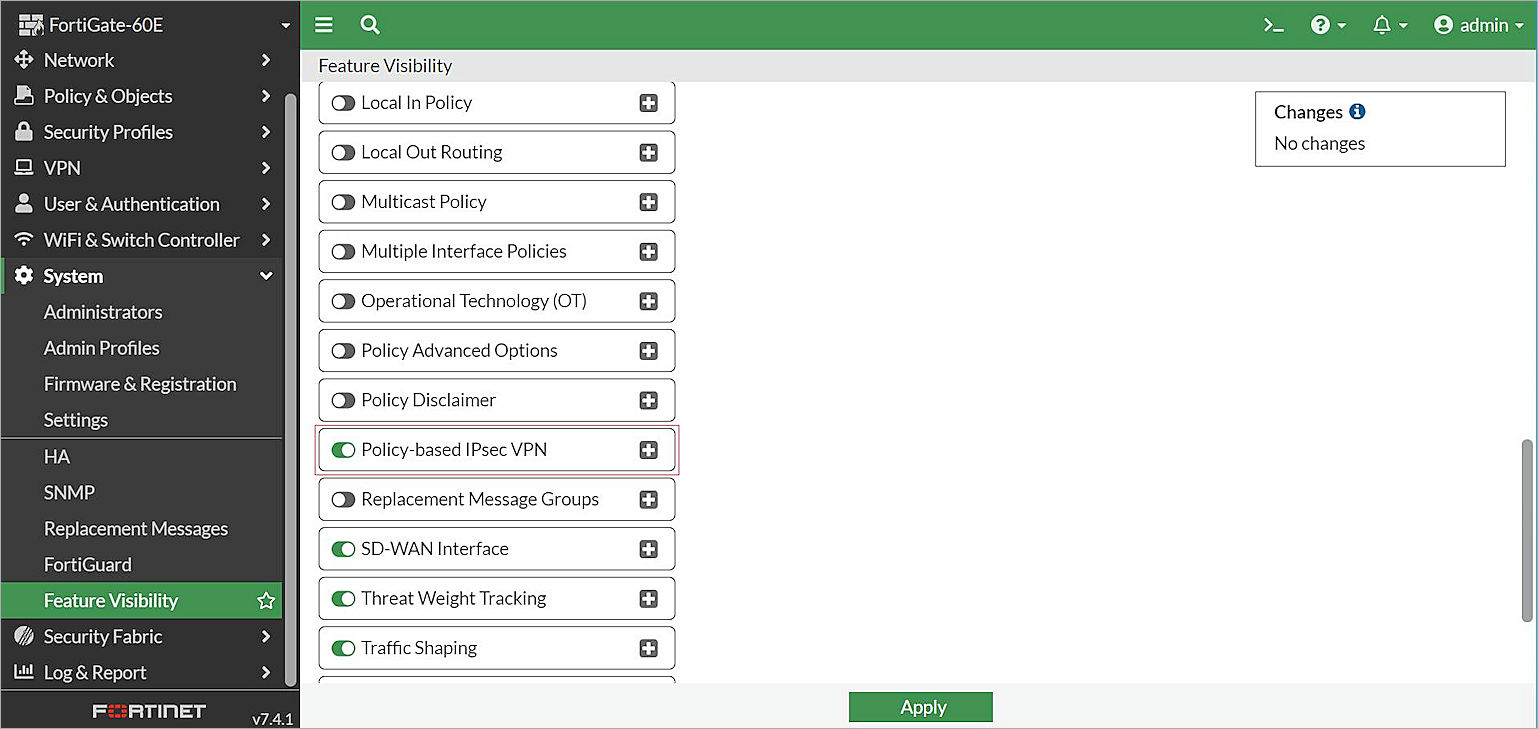The height and width of the screenshot is (729, 1538).
Task: Disable the Policy-based IPsec VPN toggle
Action: tap(343, 449)
